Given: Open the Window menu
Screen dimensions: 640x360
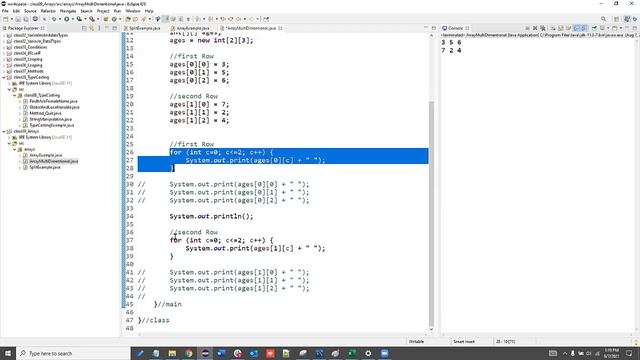Looking at the screenshot, I should coord(133,11).
